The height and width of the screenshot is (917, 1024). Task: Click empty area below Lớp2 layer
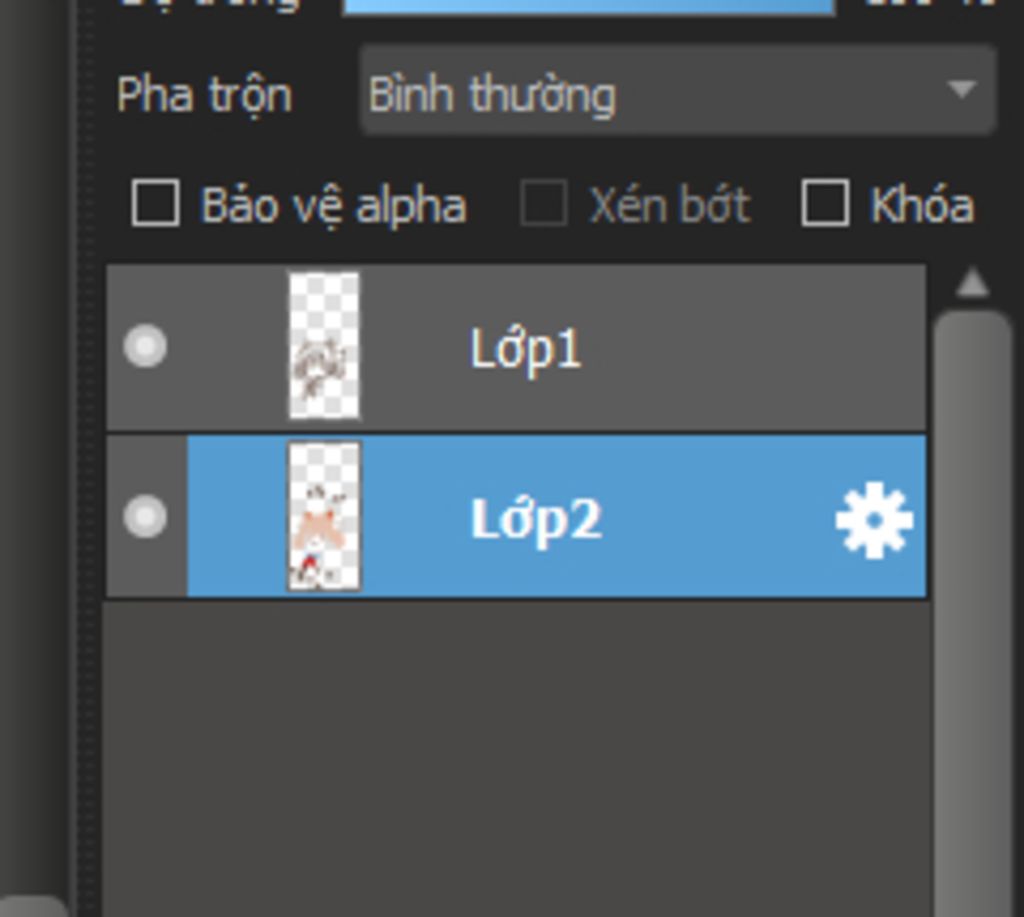pyautogui.click(x=516, y=758)
